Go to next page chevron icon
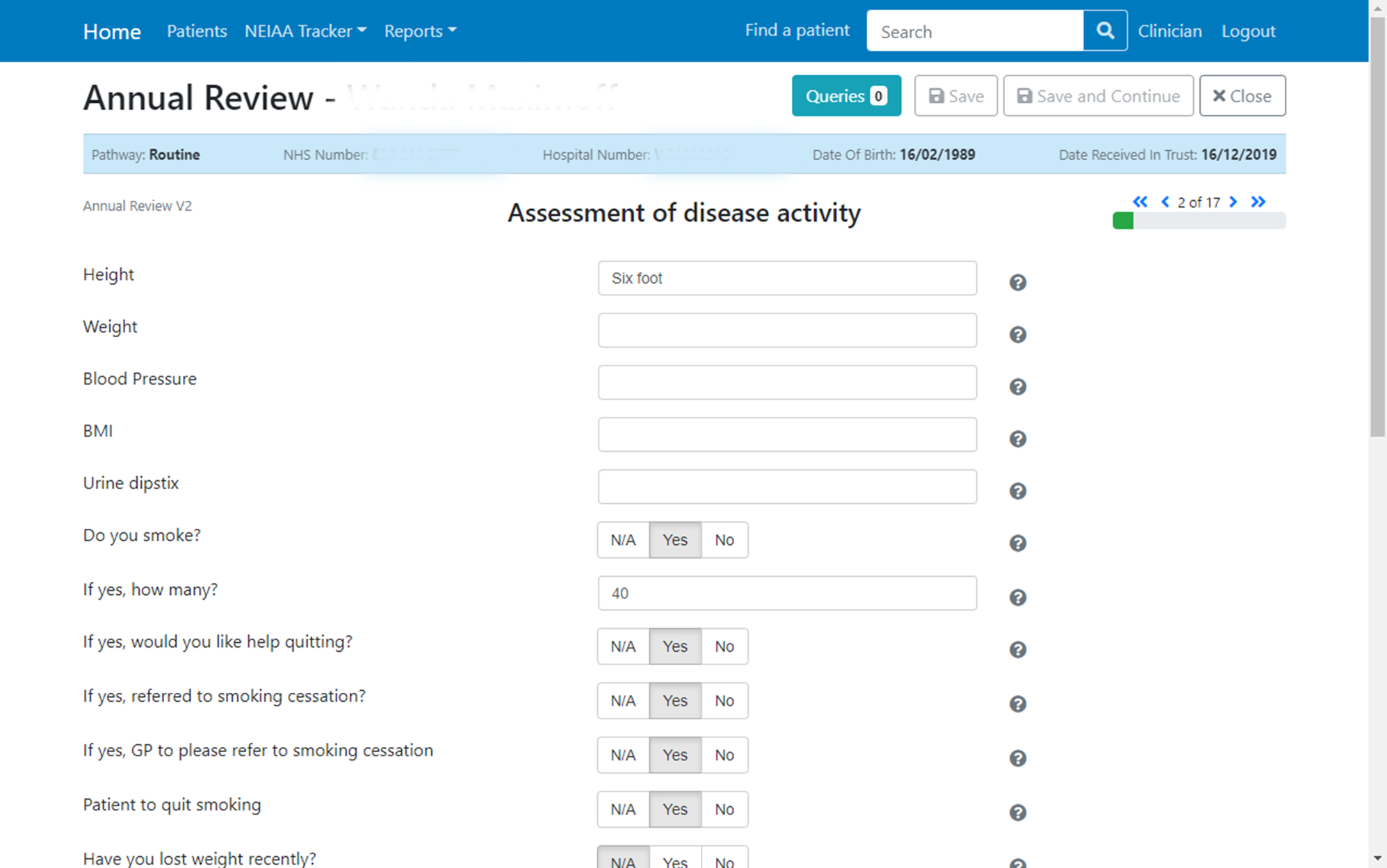Viewport: 1387px width, 868px height. point(1233,202)
